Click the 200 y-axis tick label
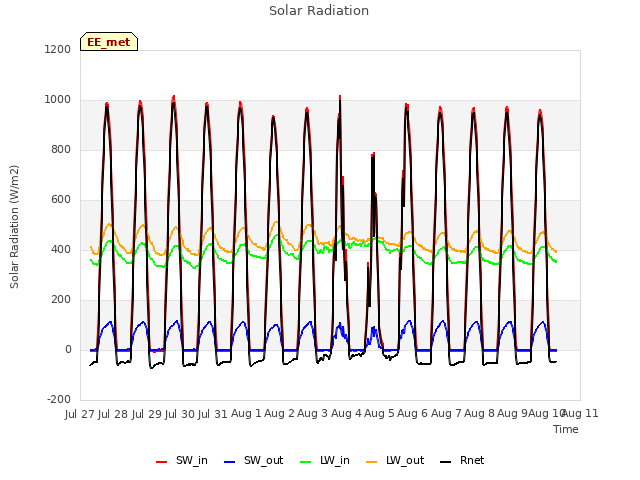This screenshot has height=480, width=640. coord(61,300)
